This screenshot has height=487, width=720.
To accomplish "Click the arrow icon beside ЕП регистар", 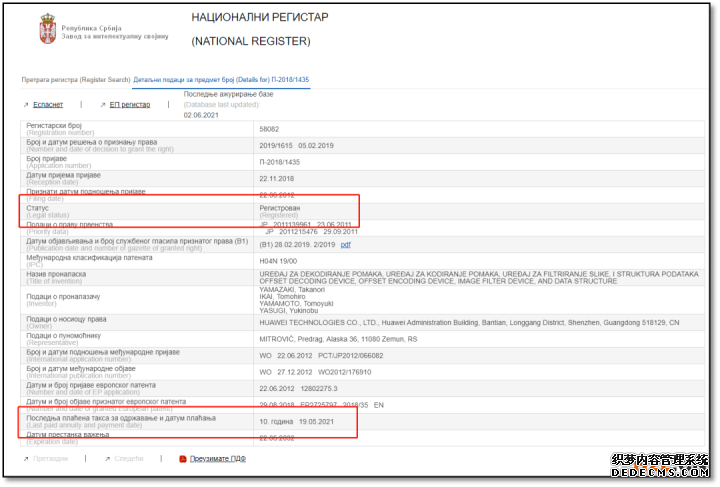I will (x=101, y=104).
